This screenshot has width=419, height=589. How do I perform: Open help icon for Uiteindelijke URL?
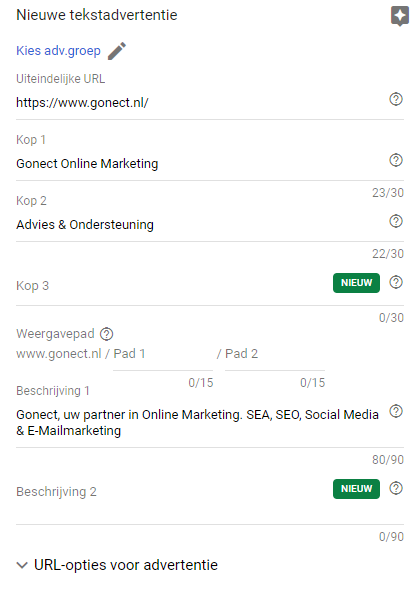tap(396, 99)
